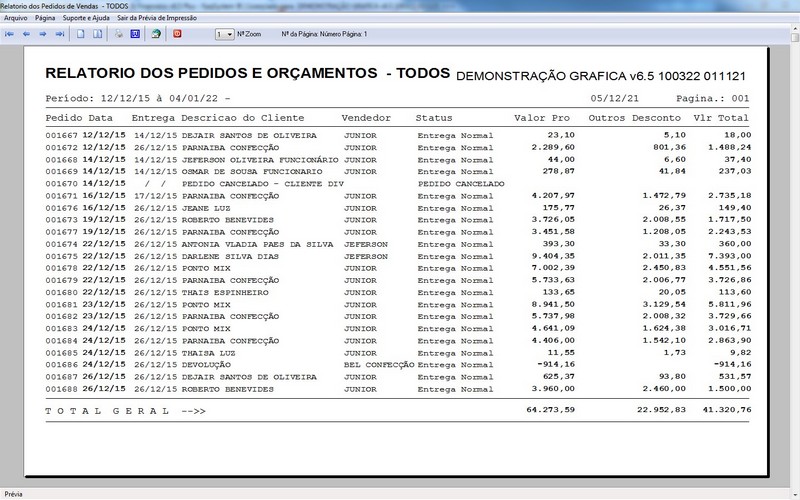Click the report title RELATORIO DOS PEDIDOS
Screen dimensions: 800x500
pos(247,73)
